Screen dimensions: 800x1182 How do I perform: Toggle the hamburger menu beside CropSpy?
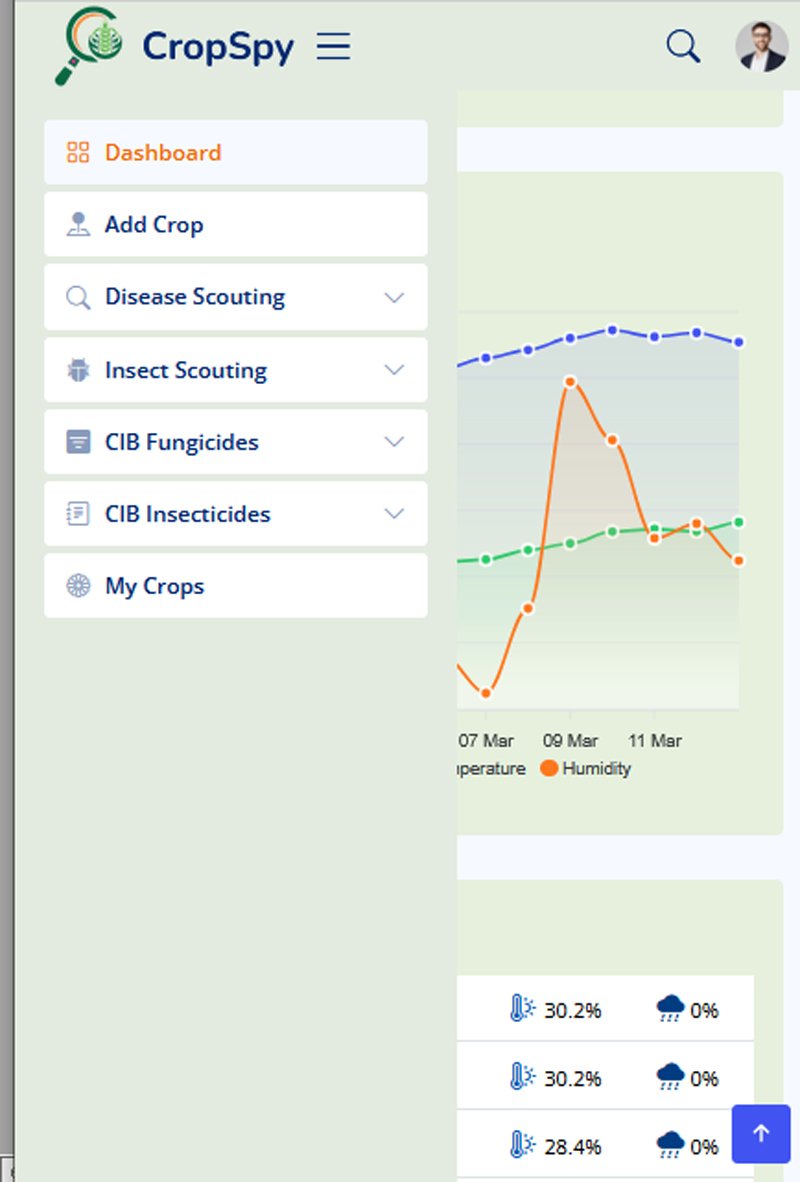coord(334,46)
